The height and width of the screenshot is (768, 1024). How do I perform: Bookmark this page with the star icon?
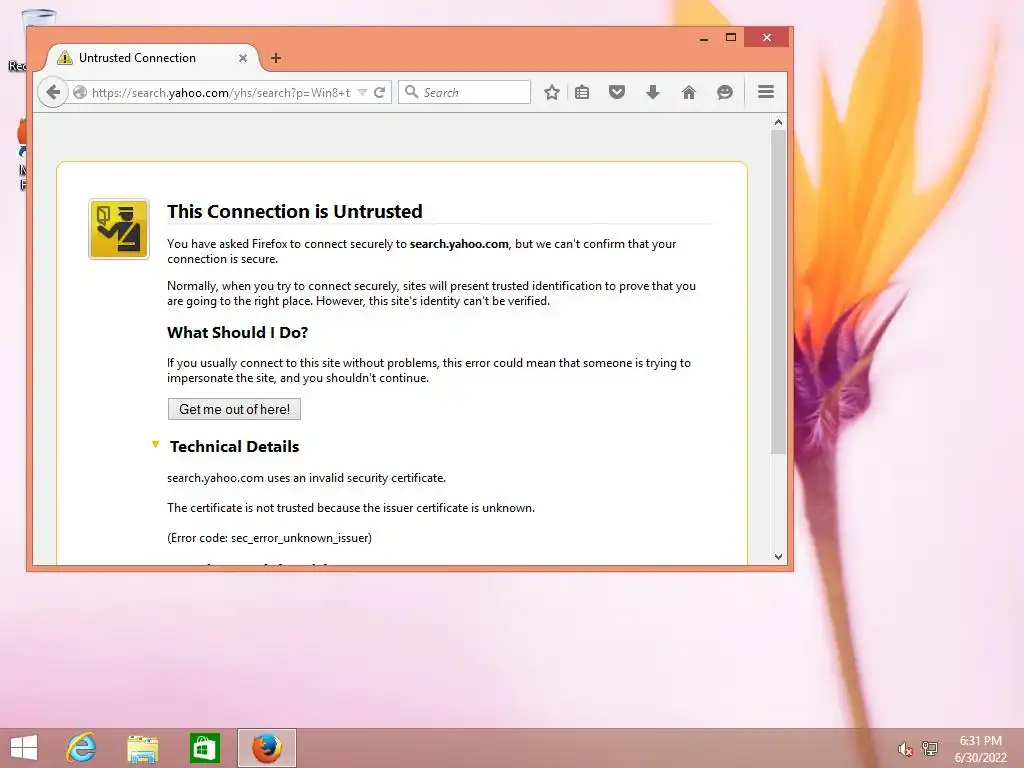pyautogui.click(x=552, y=92)
